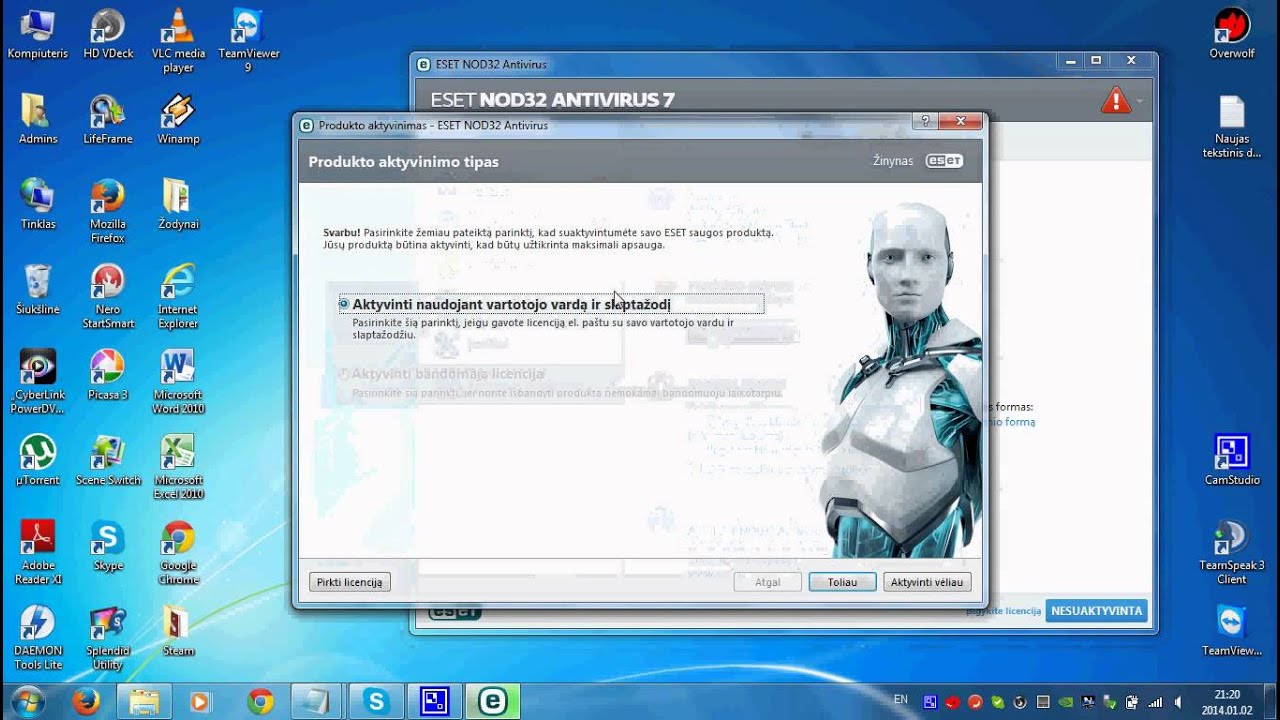Open Steam desktop icon
Viewport: 1280px width, 720px height.
[x=178, y=630]
